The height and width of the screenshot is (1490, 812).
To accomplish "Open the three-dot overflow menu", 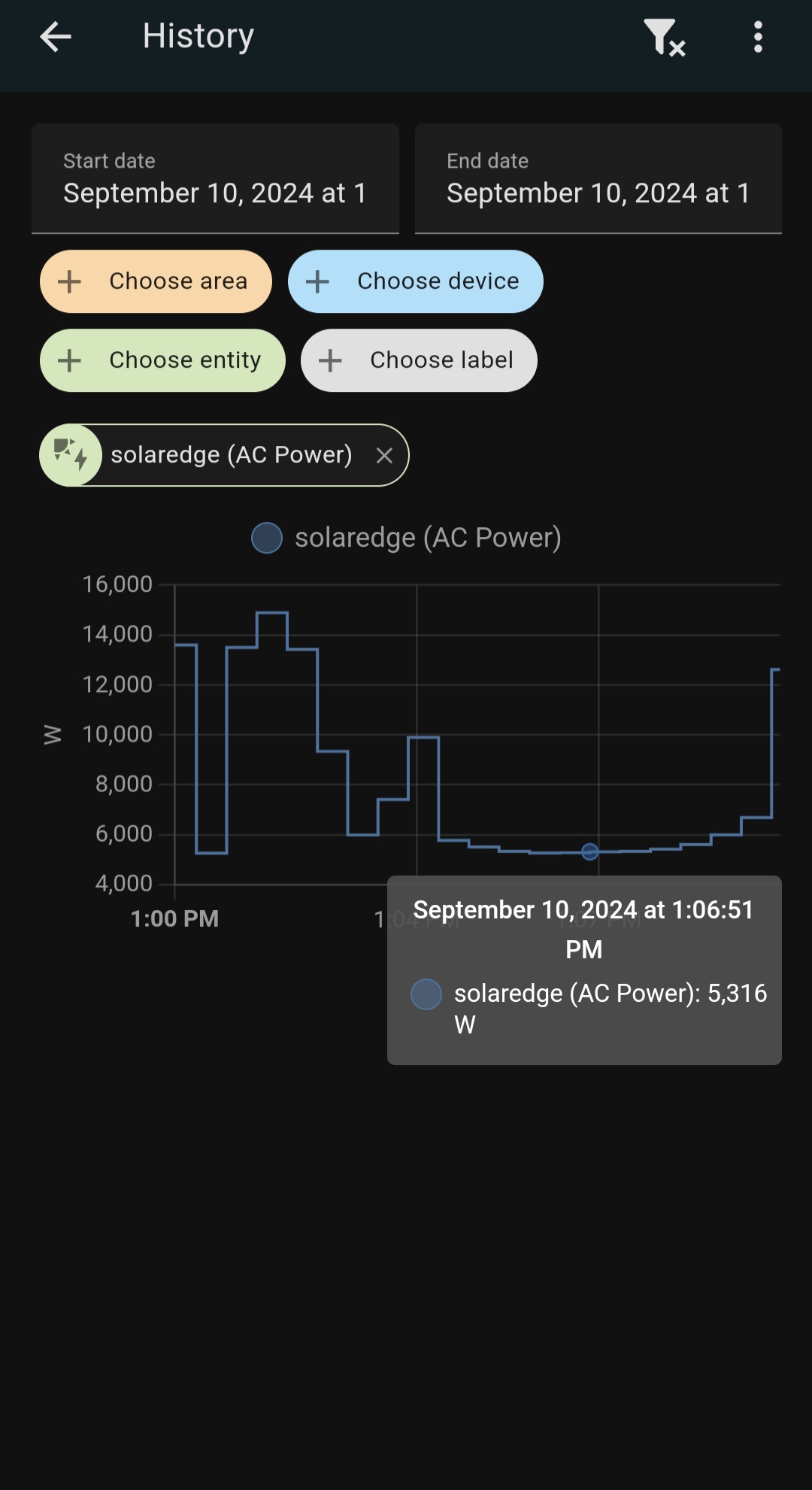I will [758, 36].
